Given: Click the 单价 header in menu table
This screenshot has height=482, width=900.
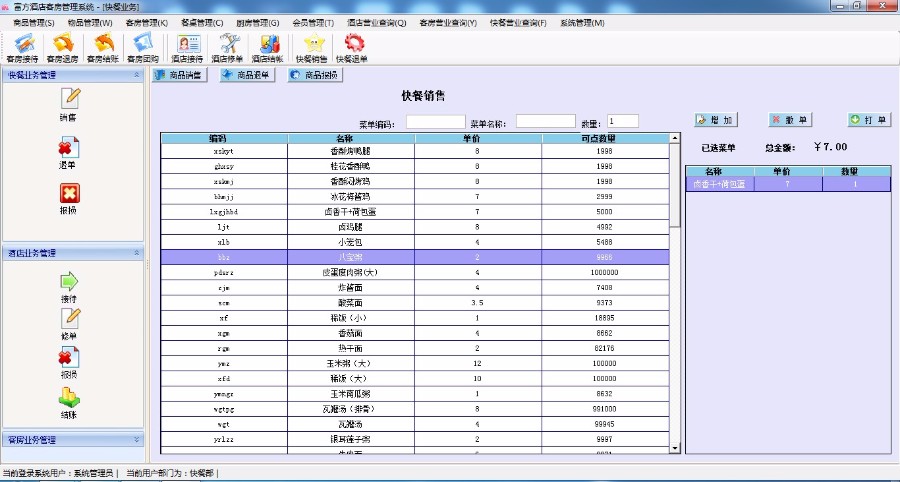Looking at the screenshot, I should coord(478,138).
